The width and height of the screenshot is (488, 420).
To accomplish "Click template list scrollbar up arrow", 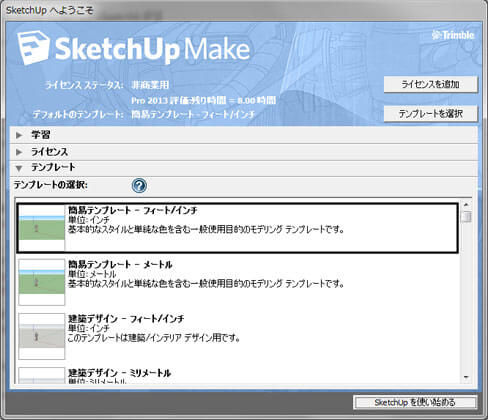I will 466,205.
